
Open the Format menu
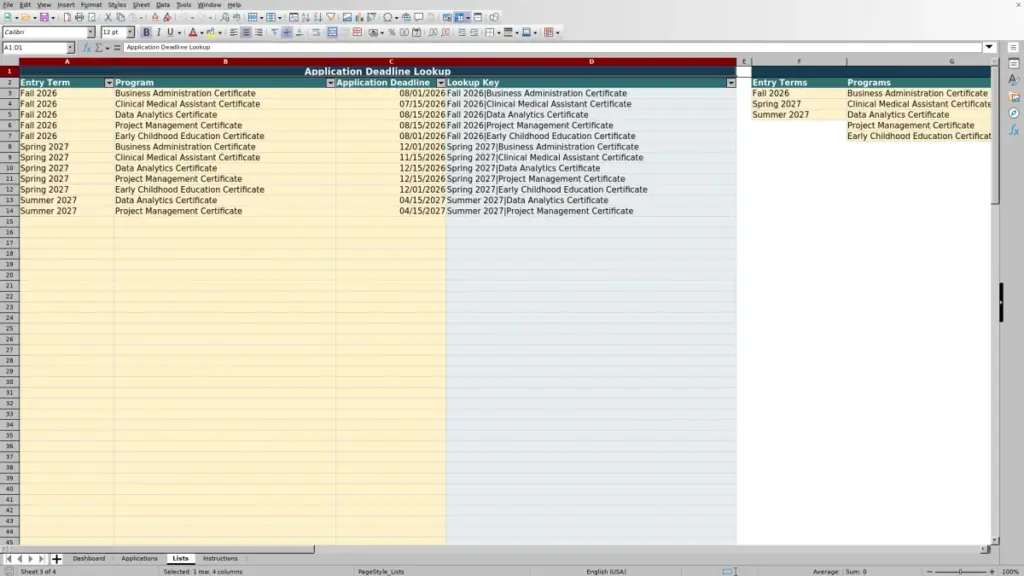[91, 5]
